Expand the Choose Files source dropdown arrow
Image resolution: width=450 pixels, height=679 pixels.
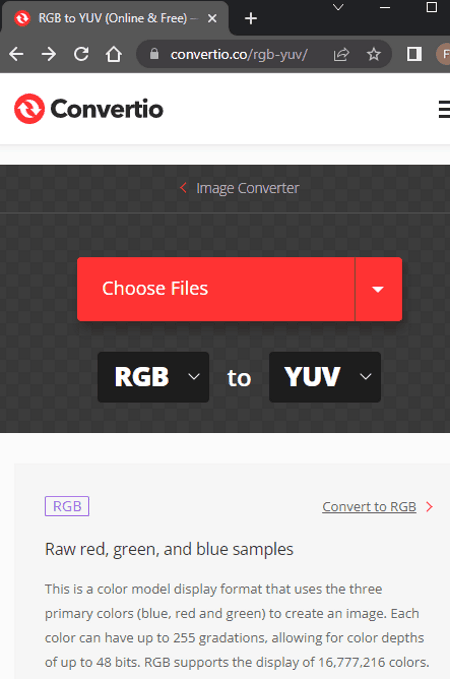click(378, 289)
